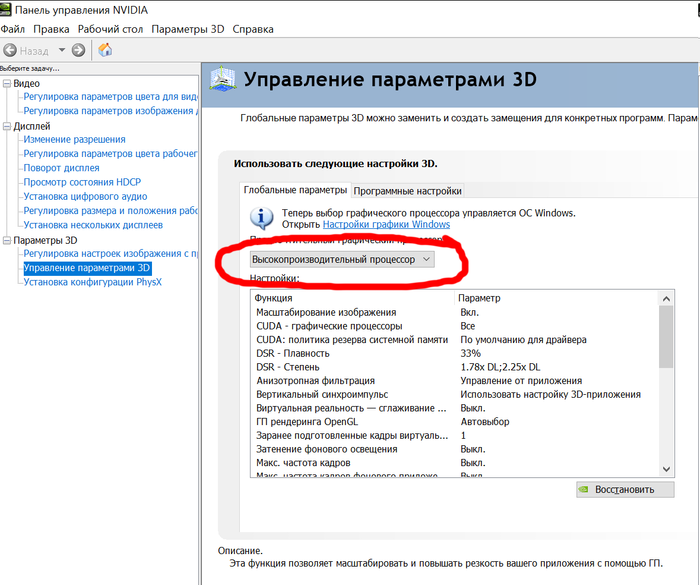Viewport: 700px width, 585px height.
Task: Select ГП рендеринга OpenGL row
Action: 455,422
